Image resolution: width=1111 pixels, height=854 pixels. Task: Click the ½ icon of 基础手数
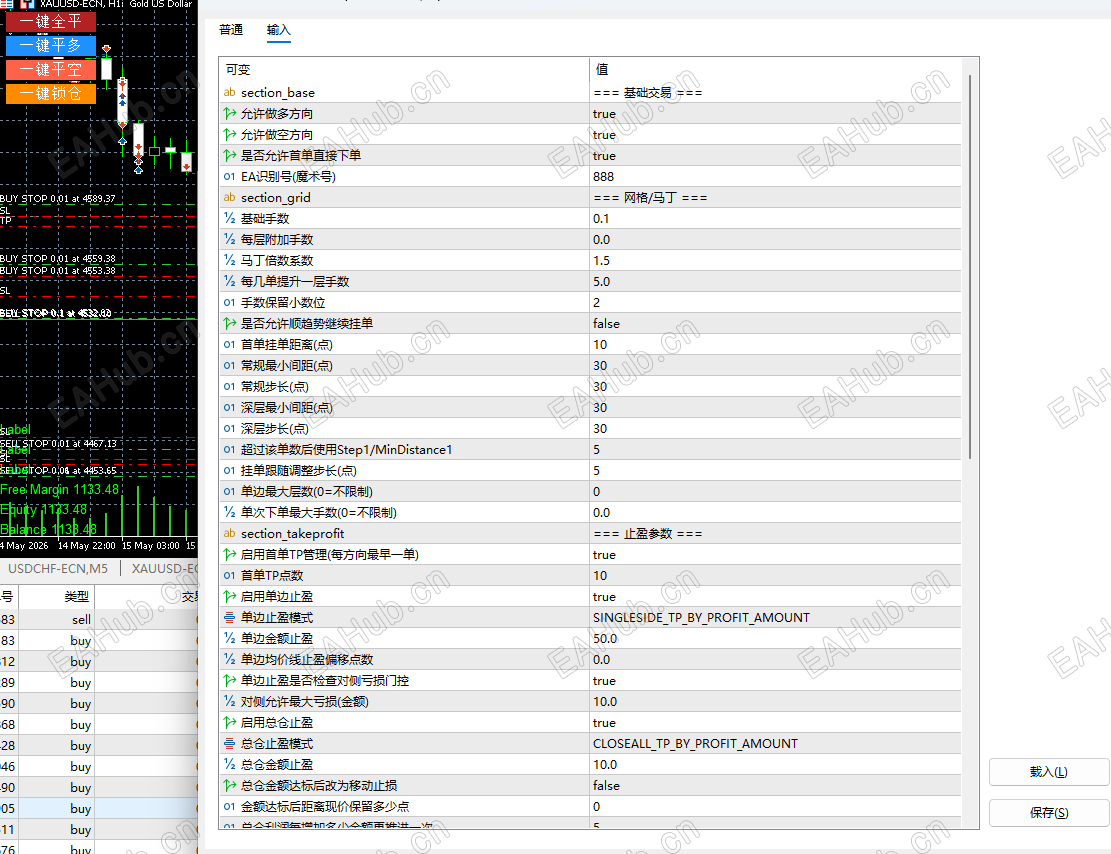(x=230, y=218)
